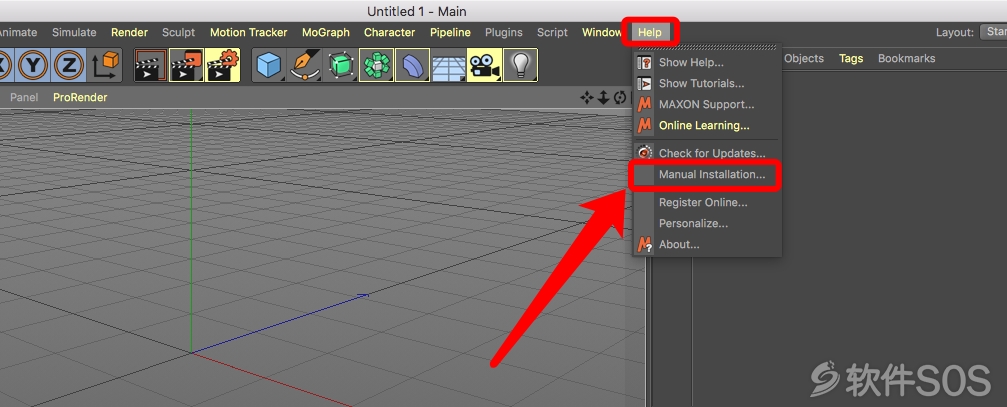Open the Plugins menu
Image resolution: width=1007 pixels, height=407 pixels.
pyautogui.click(x=504, y=32)
